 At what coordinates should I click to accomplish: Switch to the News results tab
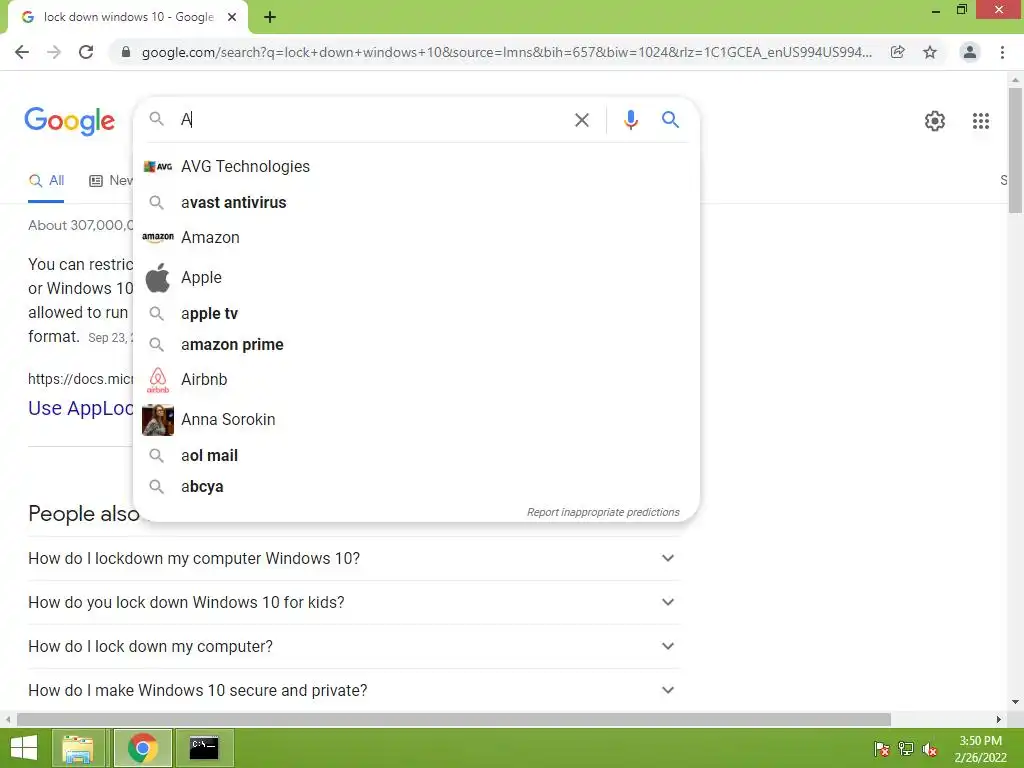click(x=111, y=181)
